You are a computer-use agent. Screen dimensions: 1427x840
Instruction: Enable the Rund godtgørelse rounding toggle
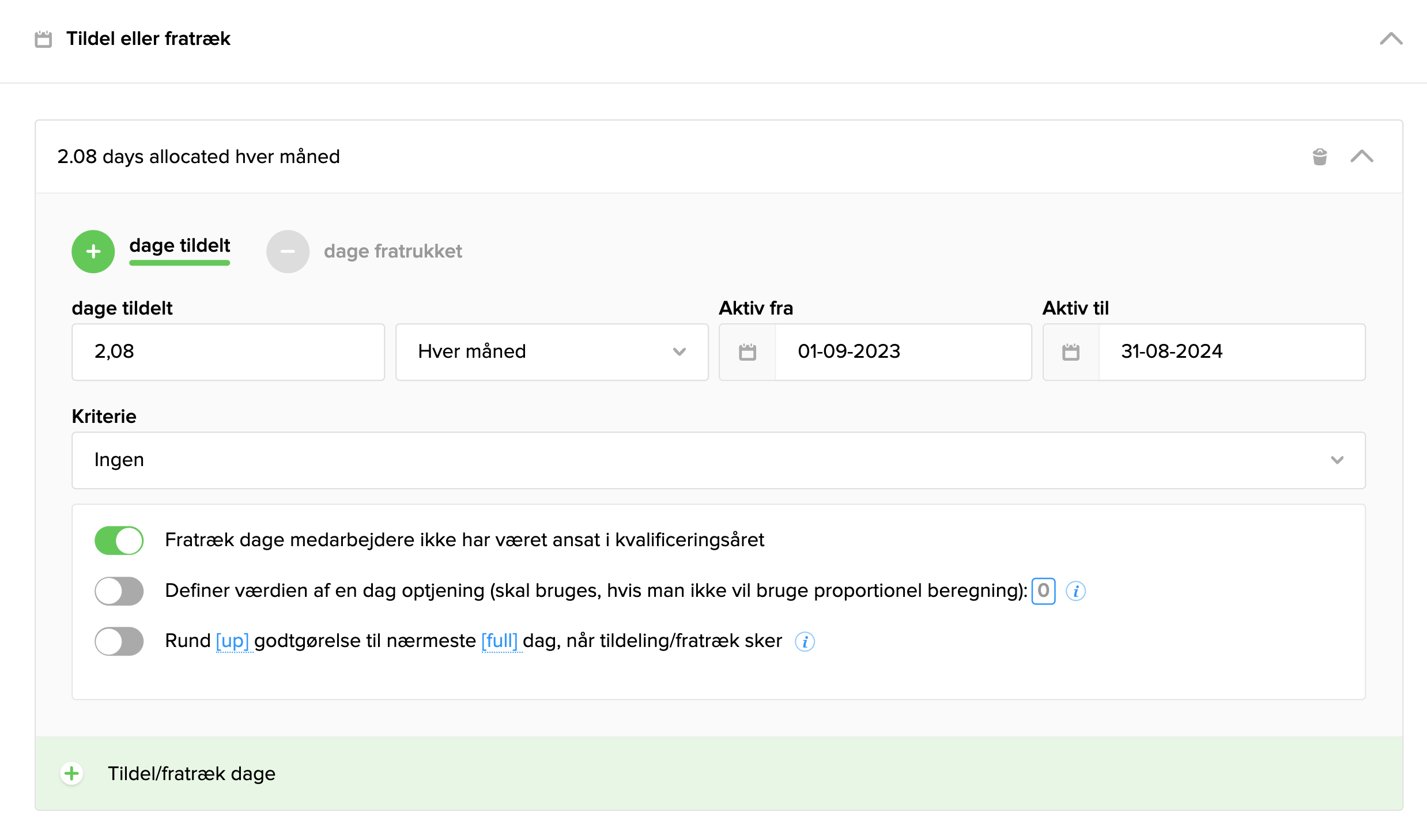[x=119, y=641]
